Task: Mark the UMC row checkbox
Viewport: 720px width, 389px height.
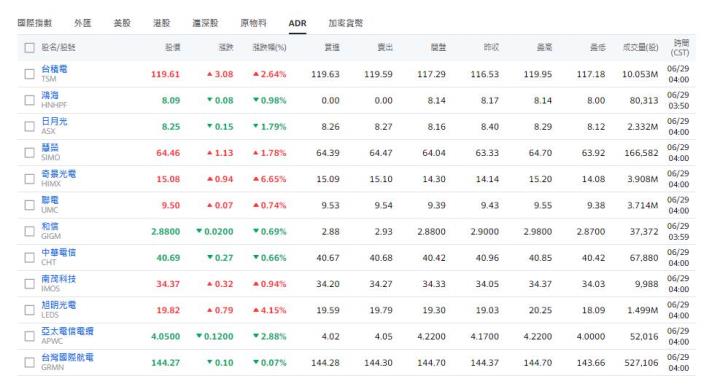Action: pyautogui.click(x=29, y=205)
